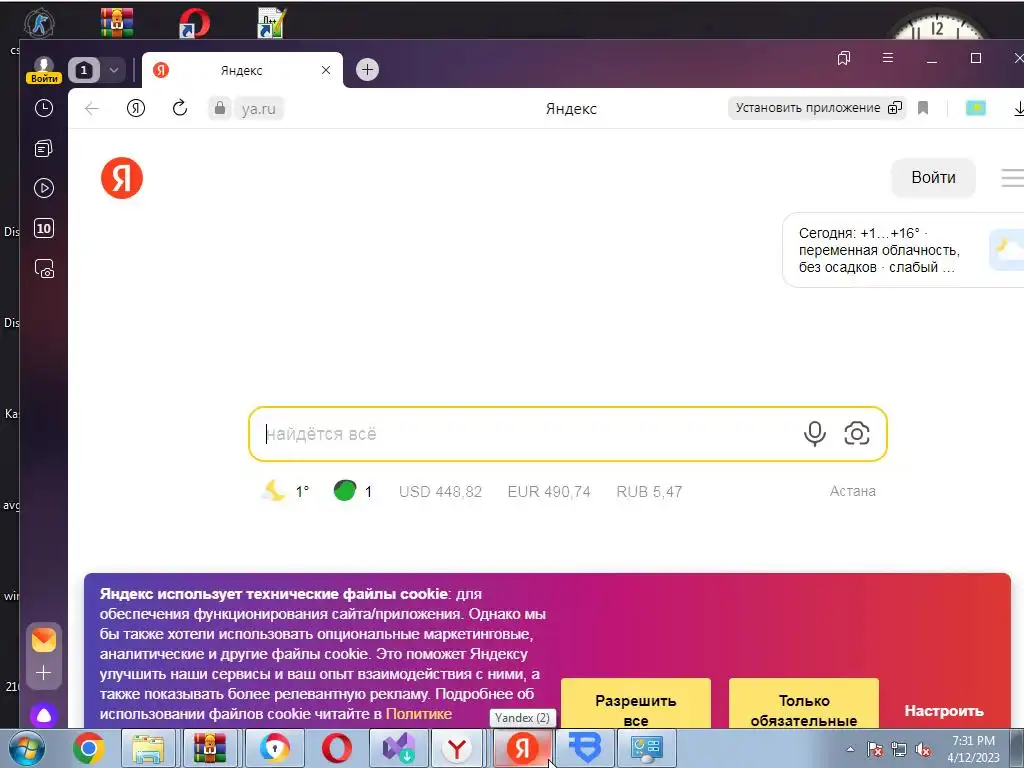The height and width of the screenshot is (768, 1024).
Task: Open the tab counter showing 1
Action: tap(84, 70)
